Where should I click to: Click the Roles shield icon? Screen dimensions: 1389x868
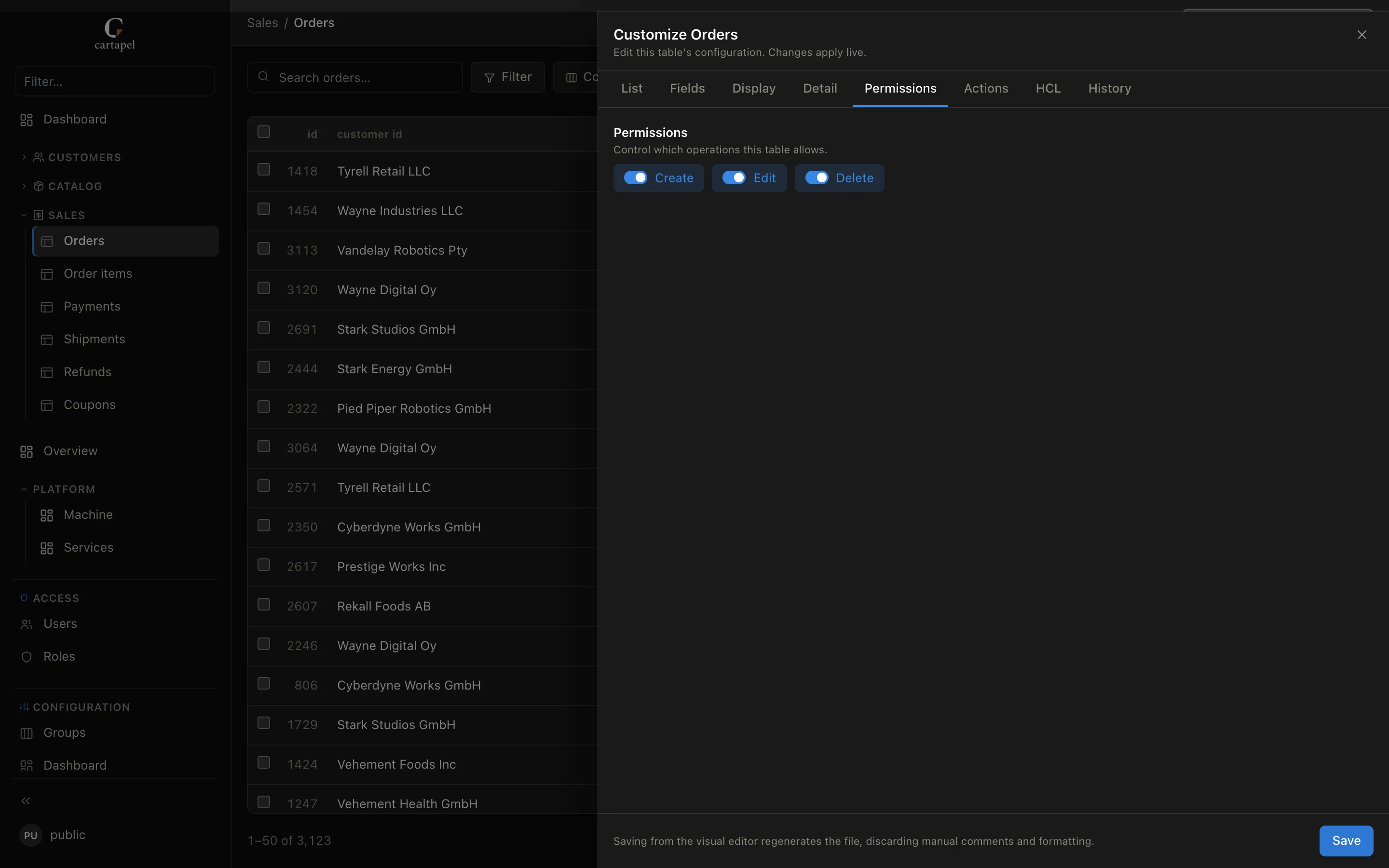pyautogui.click(x=27, y=657)
